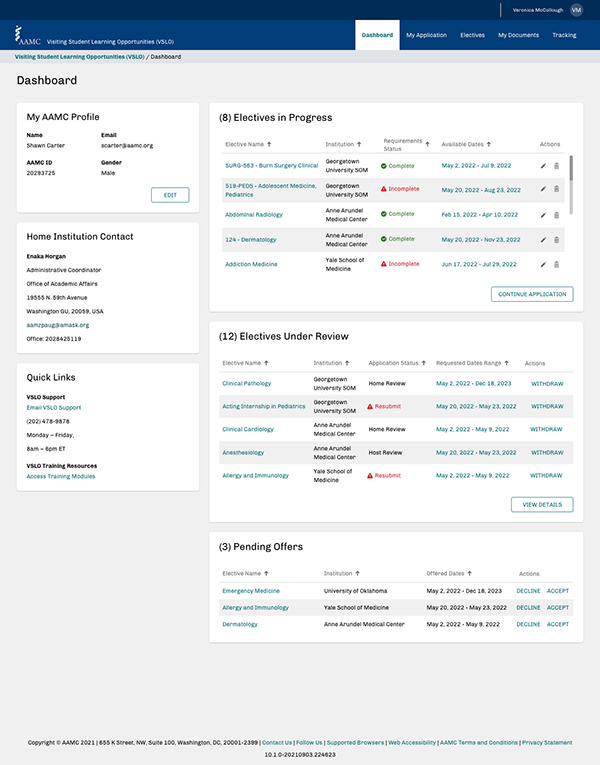The height and width of the screenshot is (765, 600).
Task: Go to My Application tab
Action: pyautogui.click(x=426, y=35)
